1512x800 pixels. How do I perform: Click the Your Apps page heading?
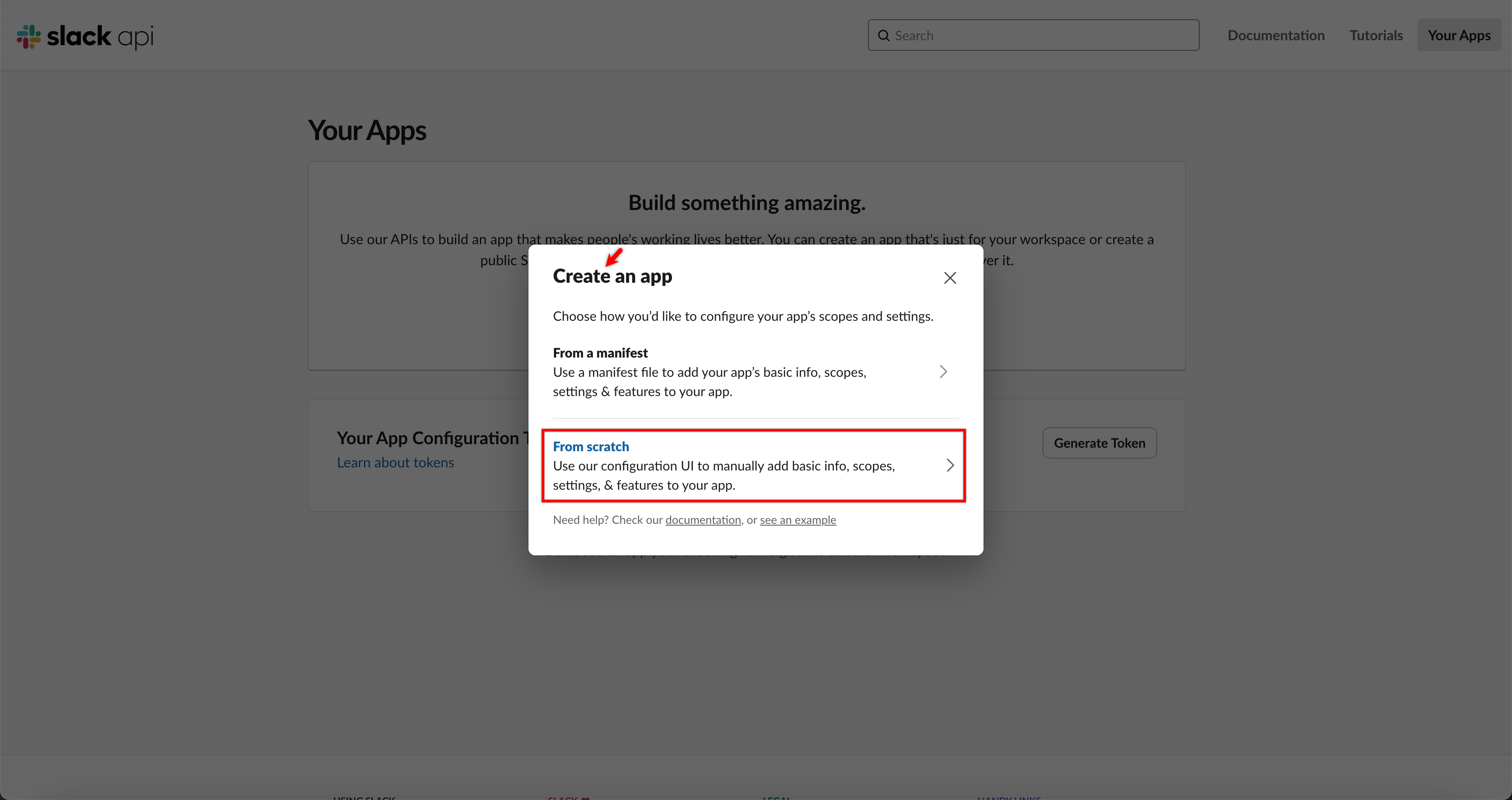click(367, 130)
